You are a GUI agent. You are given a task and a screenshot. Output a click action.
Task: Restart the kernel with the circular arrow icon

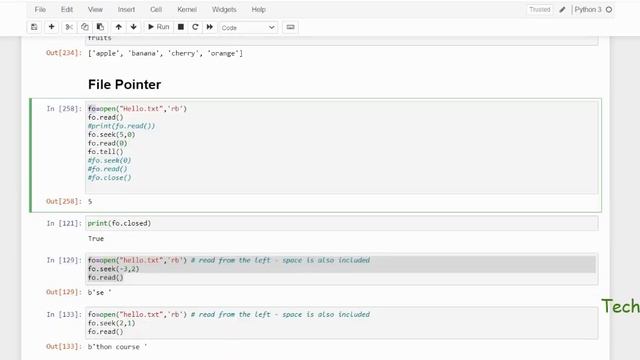pos(195,27)
